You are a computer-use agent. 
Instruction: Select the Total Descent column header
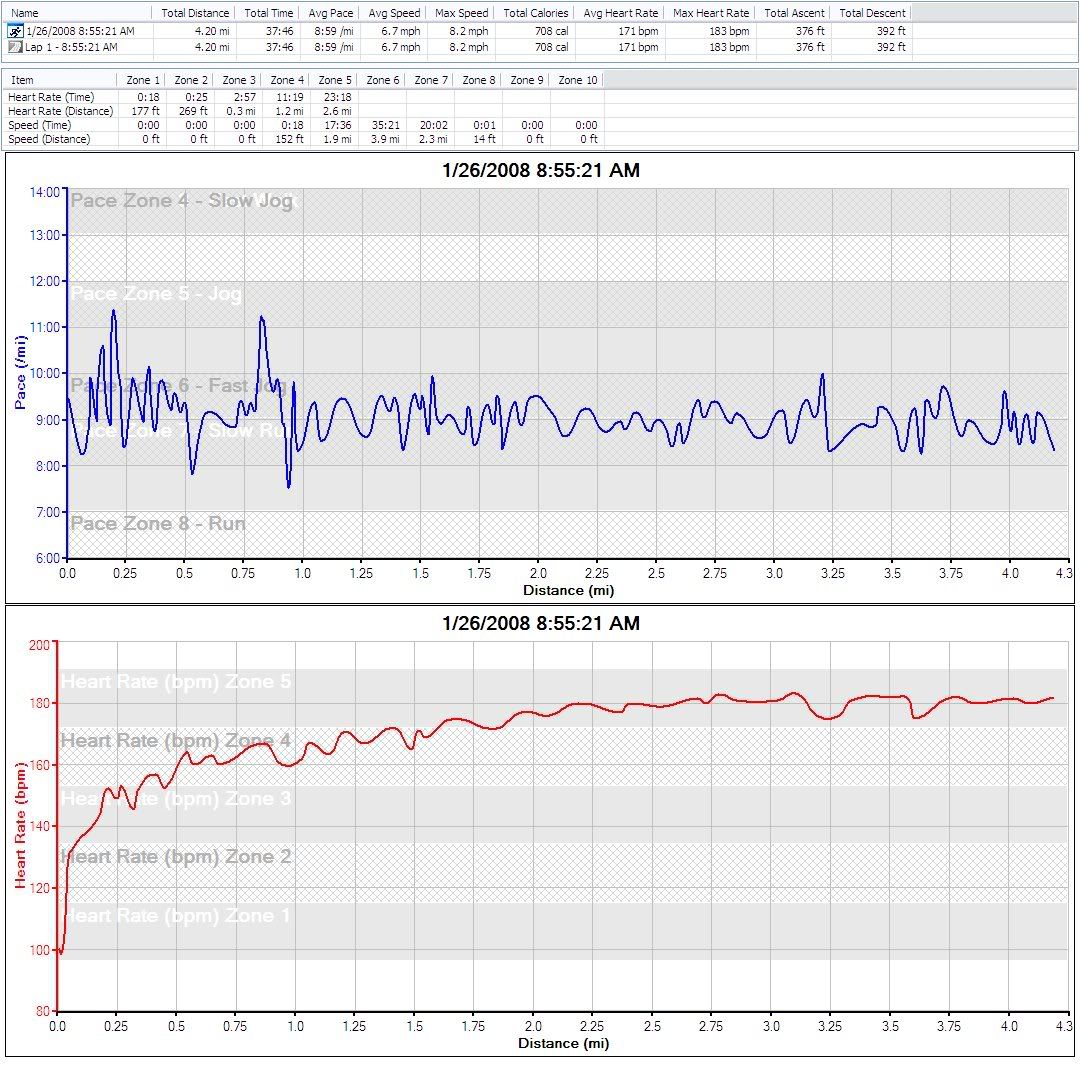872,13
